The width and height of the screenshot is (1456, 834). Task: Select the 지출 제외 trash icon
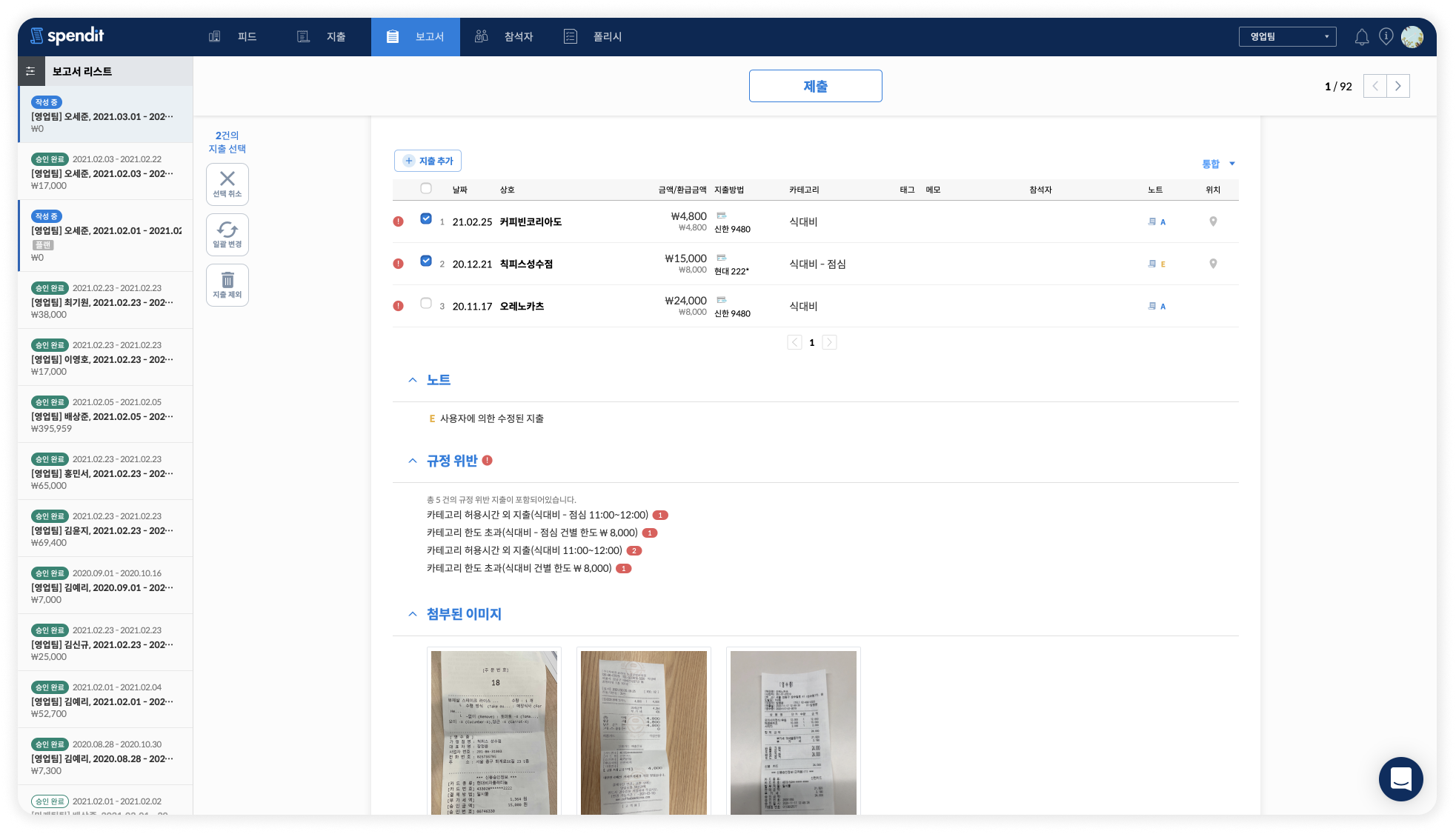tap(227, 284)
